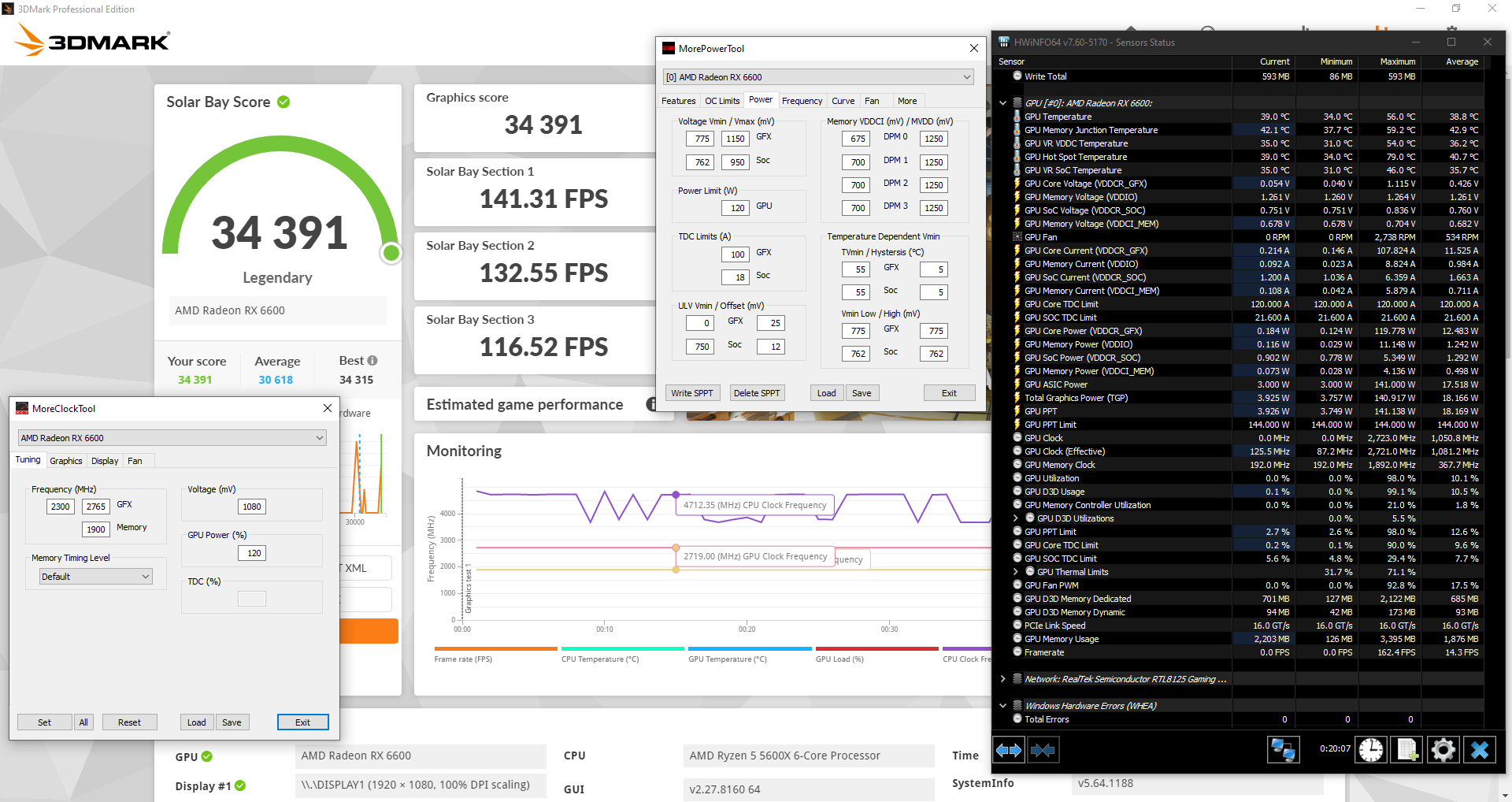Open Memory Timing Level dropdown
The width and height of the screenshot is (1512, 802).
96,577
